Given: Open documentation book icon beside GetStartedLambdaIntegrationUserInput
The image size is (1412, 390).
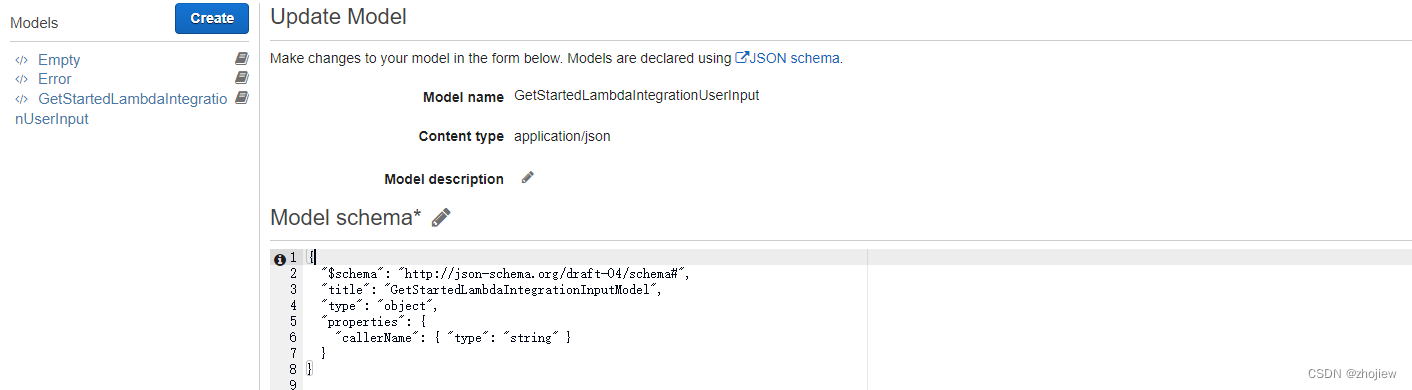Looking at the screenshot, I should point(241,97).
